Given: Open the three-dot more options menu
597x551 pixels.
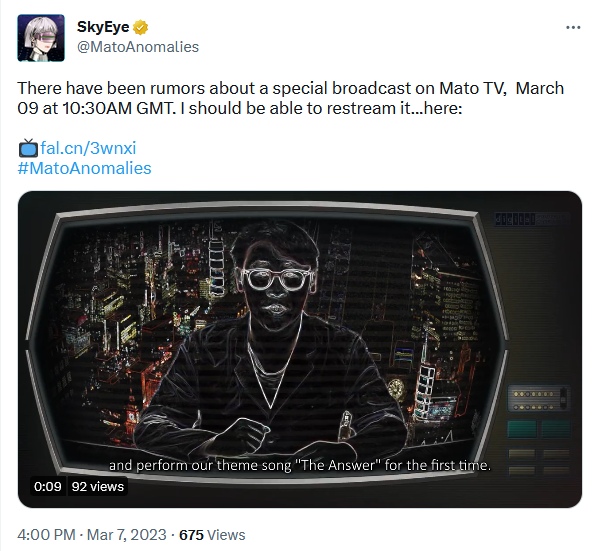Looking at the screenshot, I should pos(573,27).
